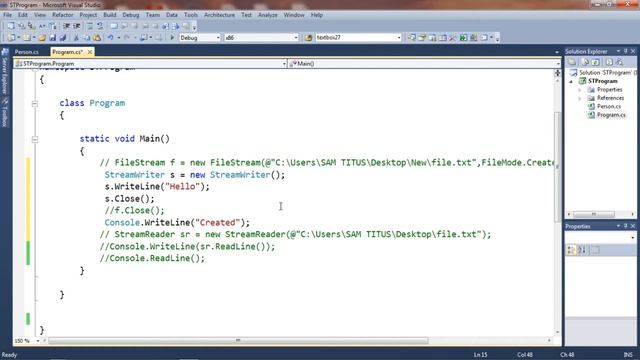640x360 pixels.
Task: Click View Class Diagram icon in Solution Explorer
Action: pos(620,62)
